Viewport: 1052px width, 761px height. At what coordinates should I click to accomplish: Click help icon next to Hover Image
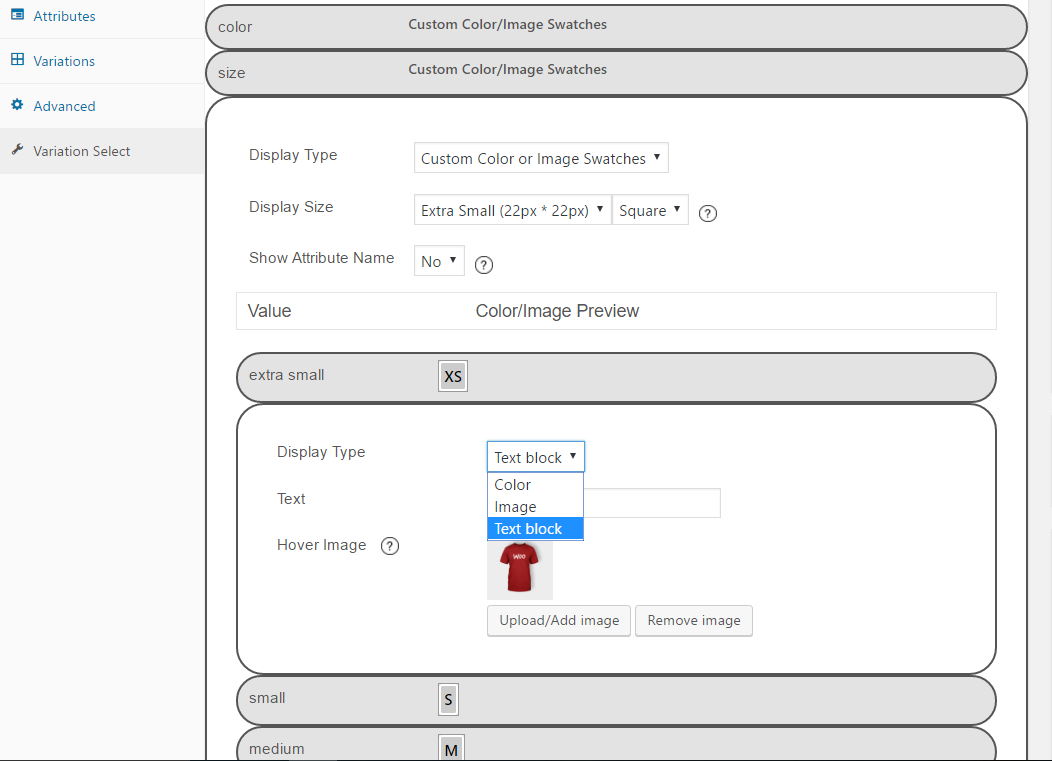(390, 546)
